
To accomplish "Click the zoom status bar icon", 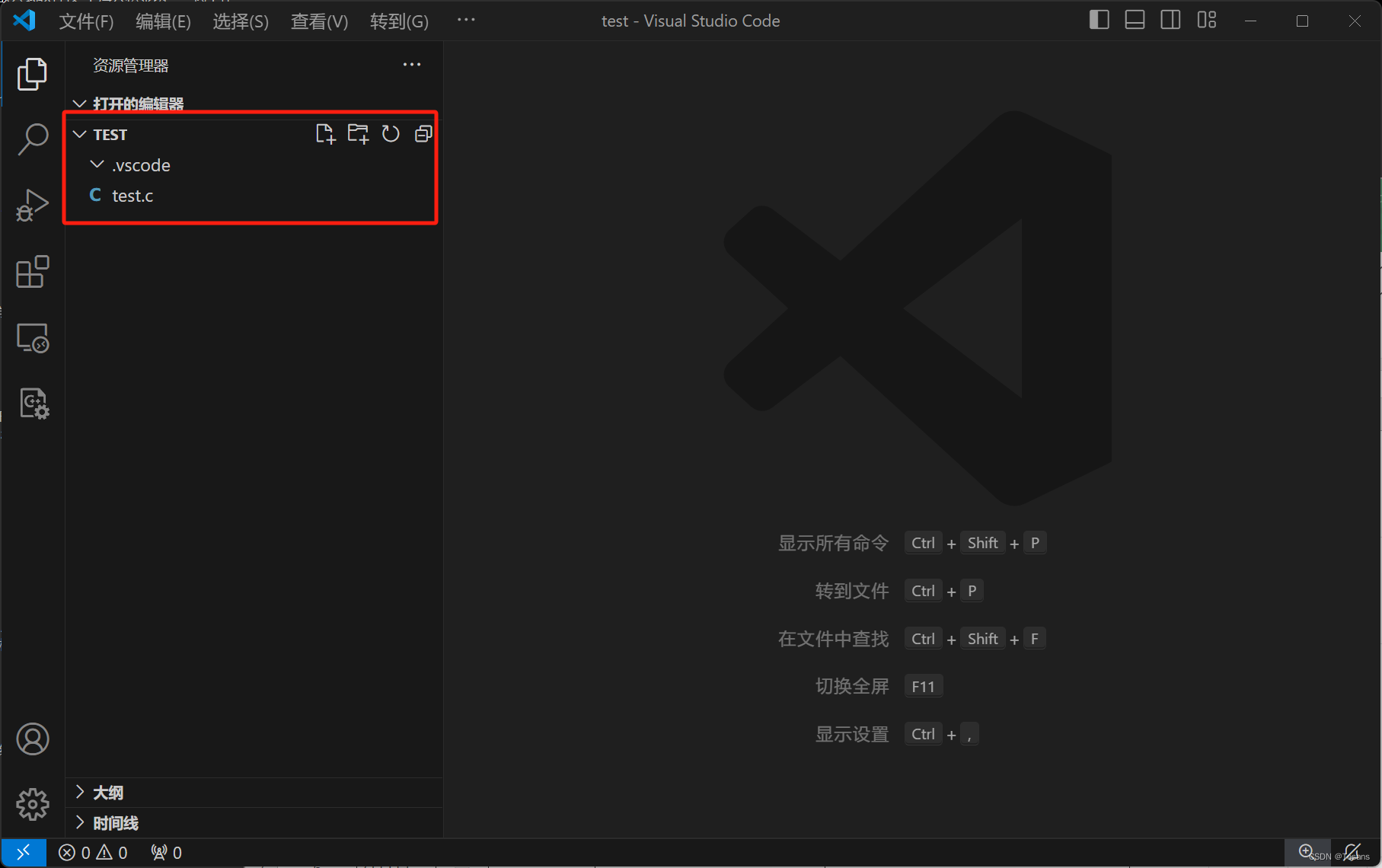I will (x=1307, y=852).
